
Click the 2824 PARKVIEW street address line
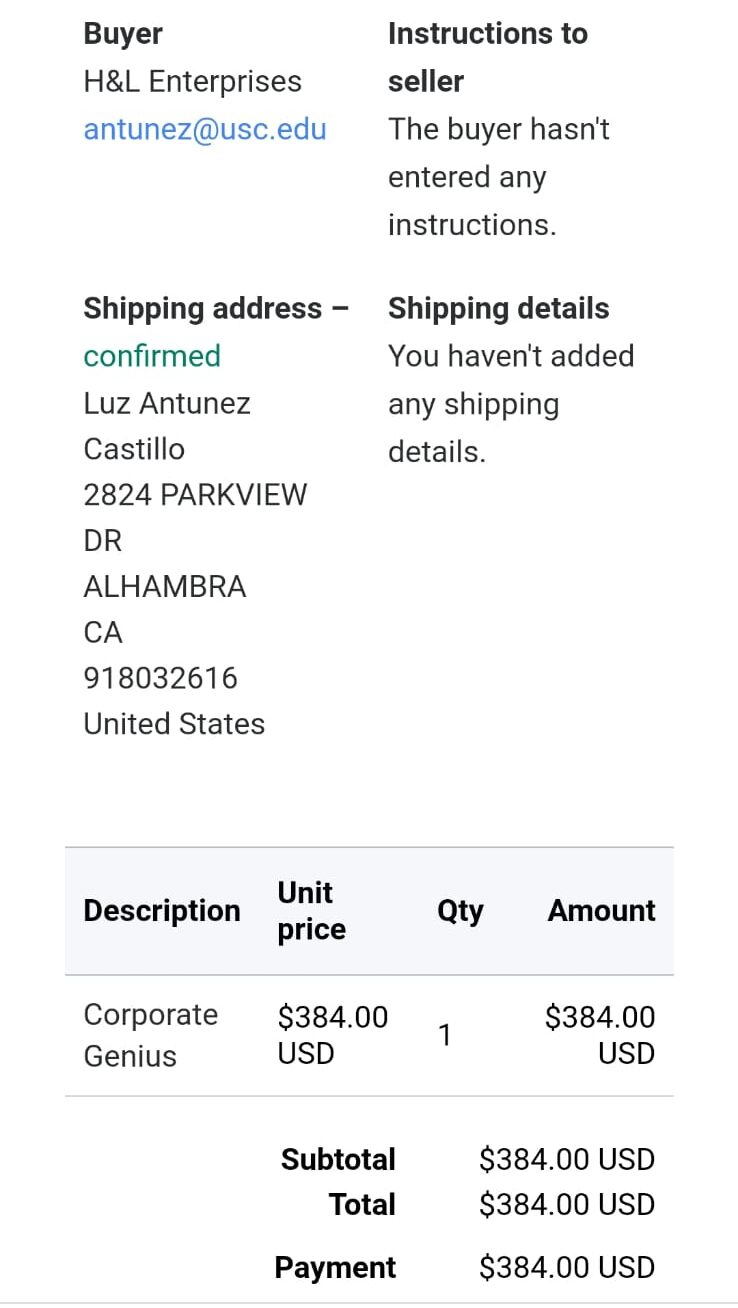[195, 495]
